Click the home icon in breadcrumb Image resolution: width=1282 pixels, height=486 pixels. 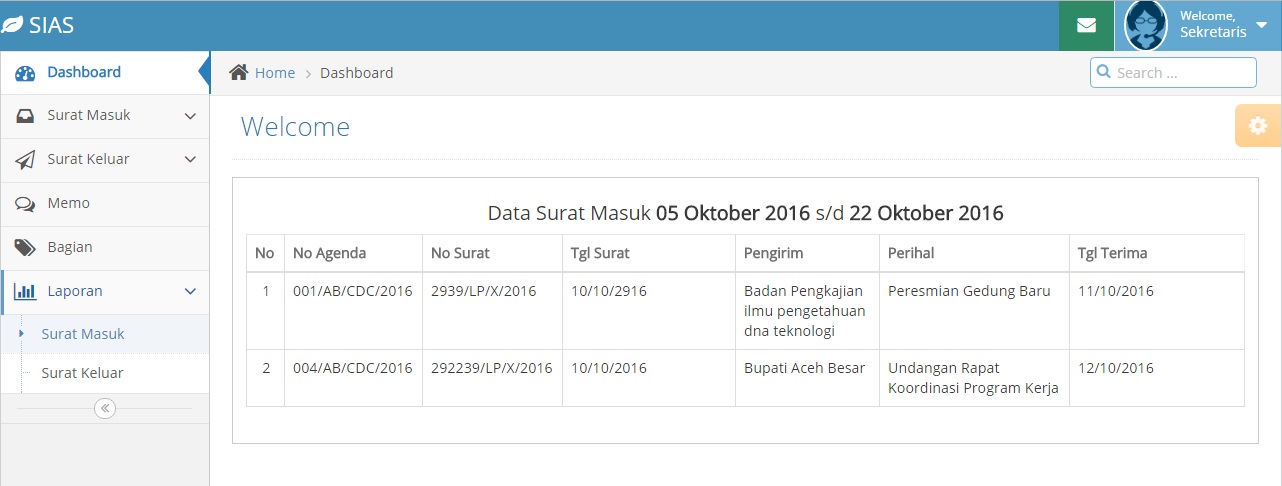(x=238, y=72)
